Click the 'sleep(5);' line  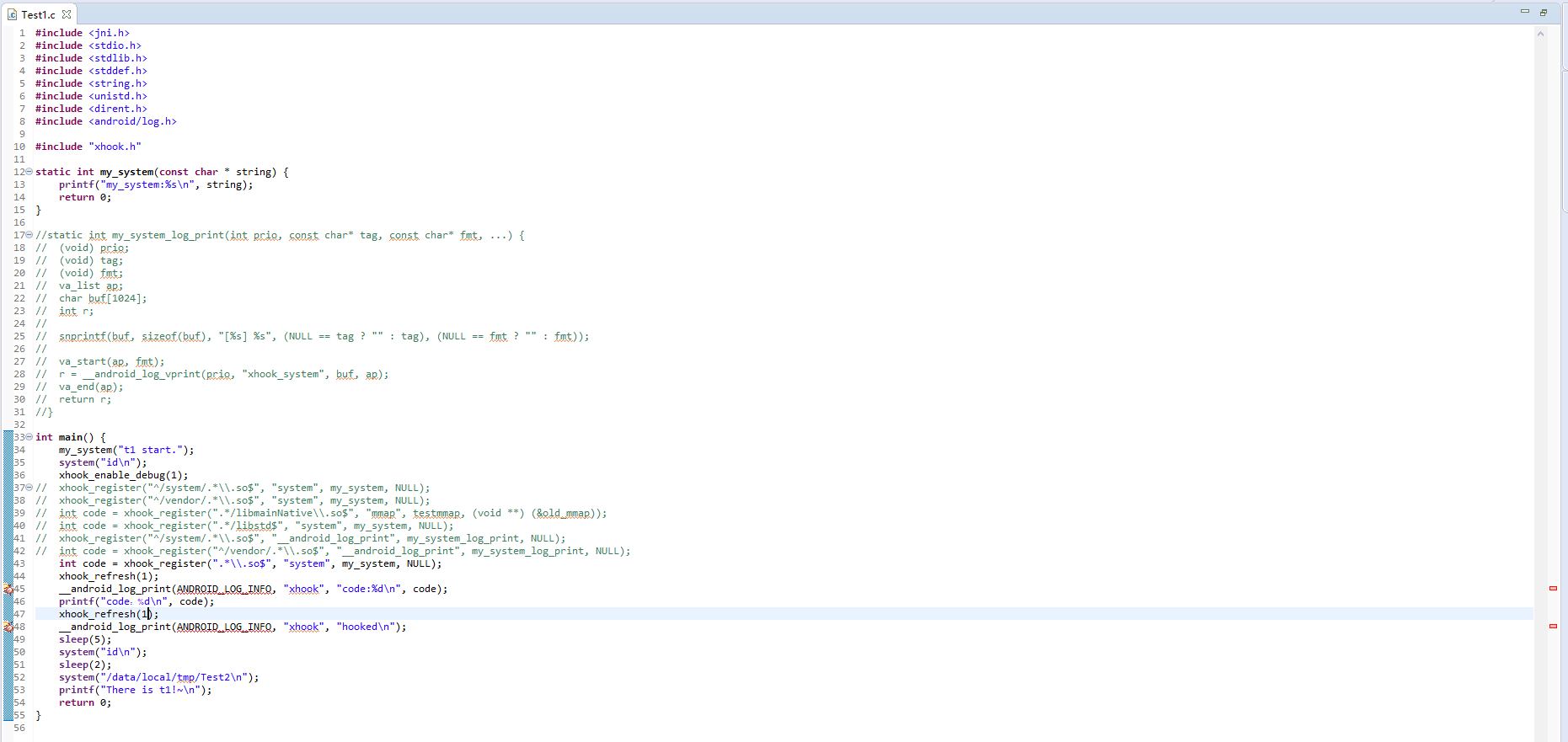pos(85,639)
